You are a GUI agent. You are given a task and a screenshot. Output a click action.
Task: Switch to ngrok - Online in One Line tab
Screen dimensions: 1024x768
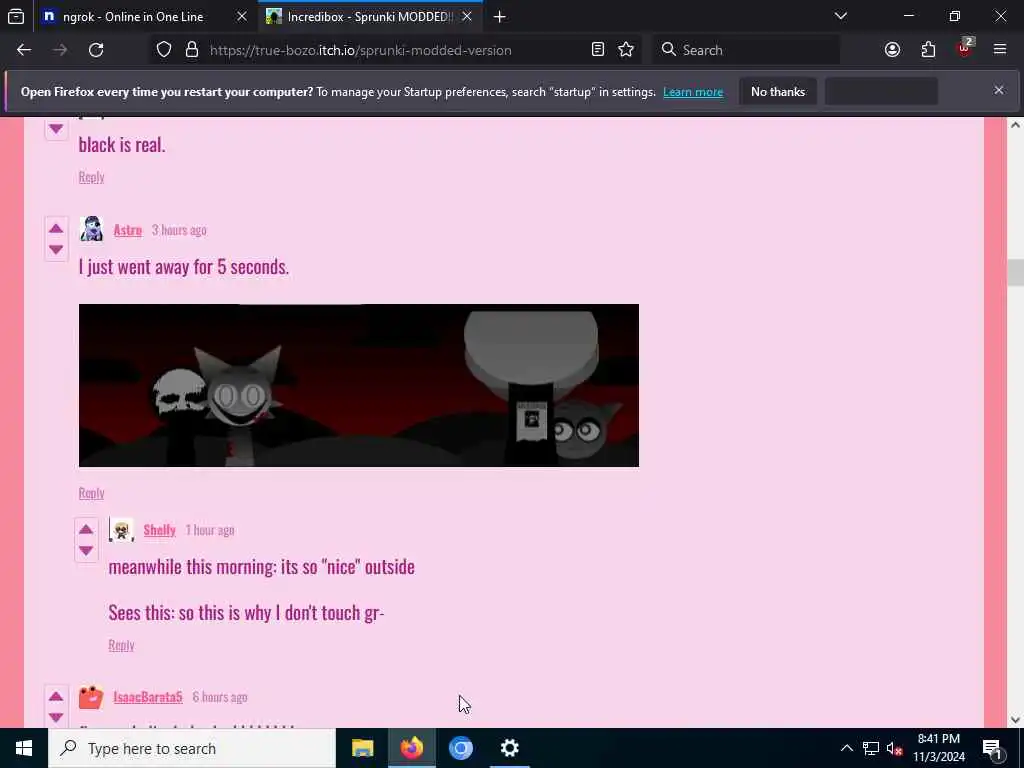coord(133,17)
